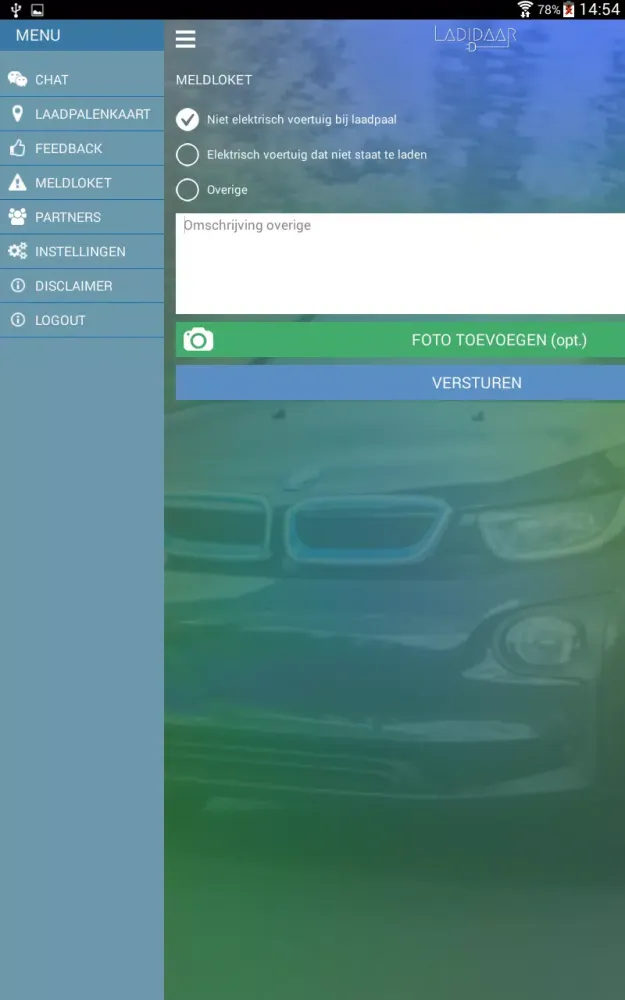Viewport: 625px width, 1000px height.
Task: Open the INSTELLINGEN menu label
Action: (80, 252)
